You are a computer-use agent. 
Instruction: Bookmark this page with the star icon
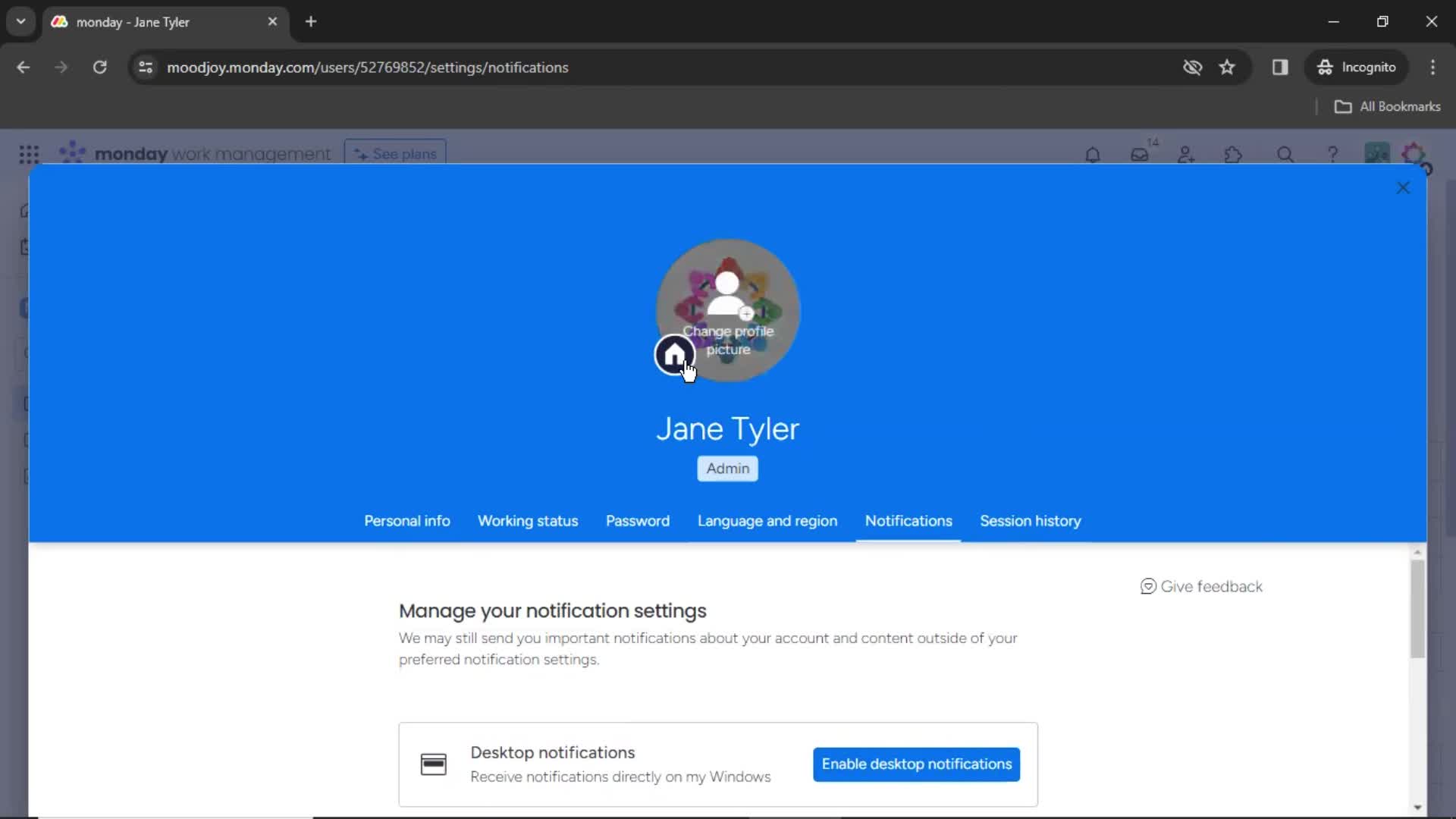click(1227, 67)
